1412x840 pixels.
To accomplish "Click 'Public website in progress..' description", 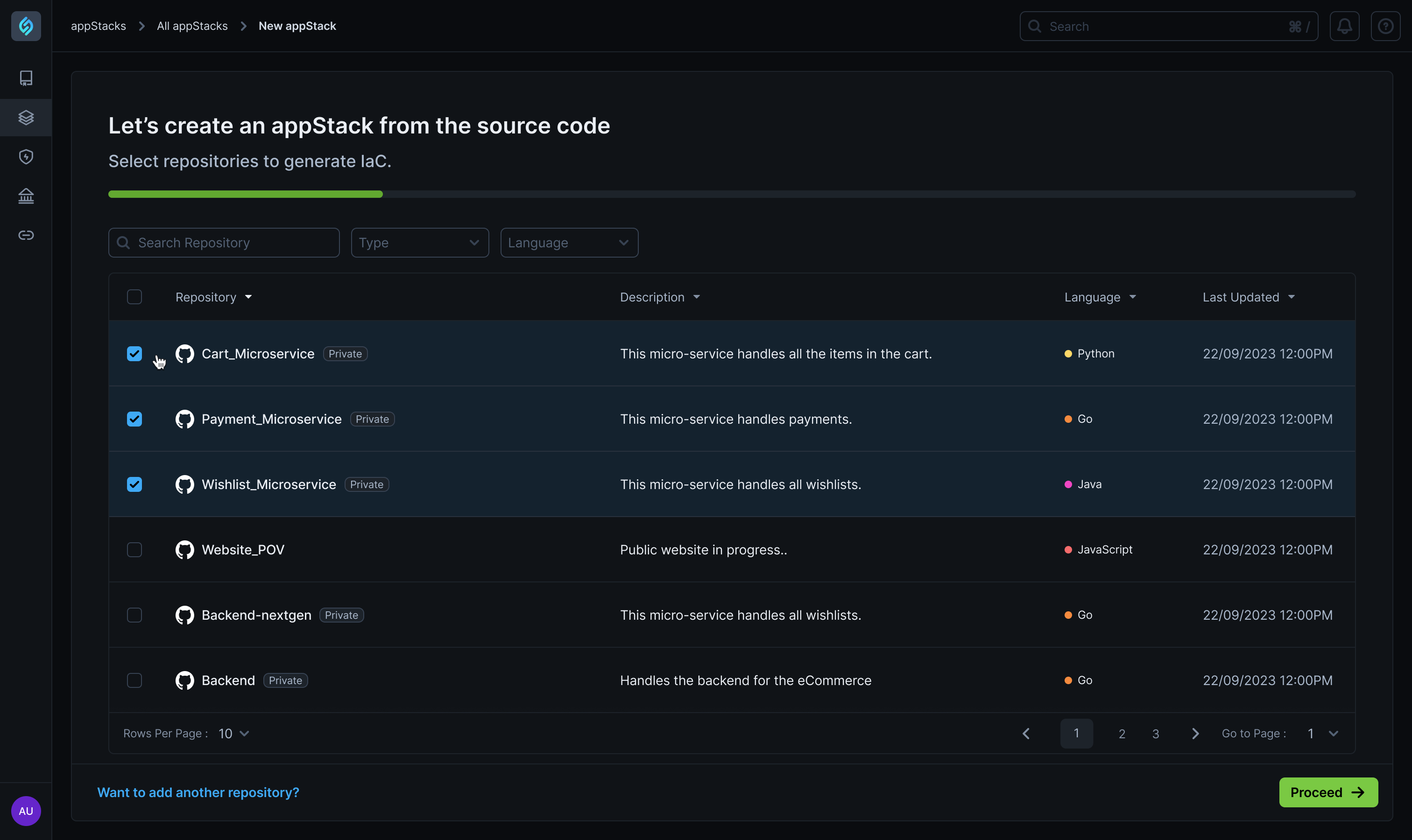I will coord(703,550).
